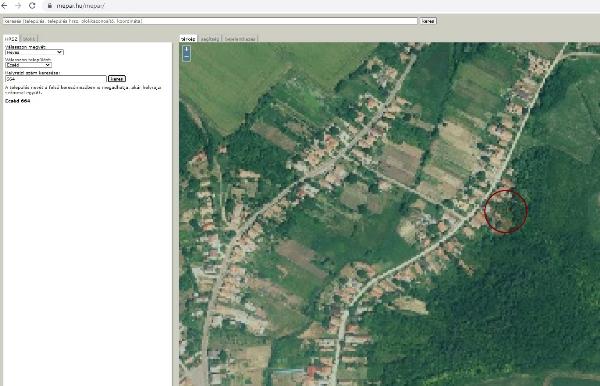Click the parcel number input containing 664

pos(55,79)
